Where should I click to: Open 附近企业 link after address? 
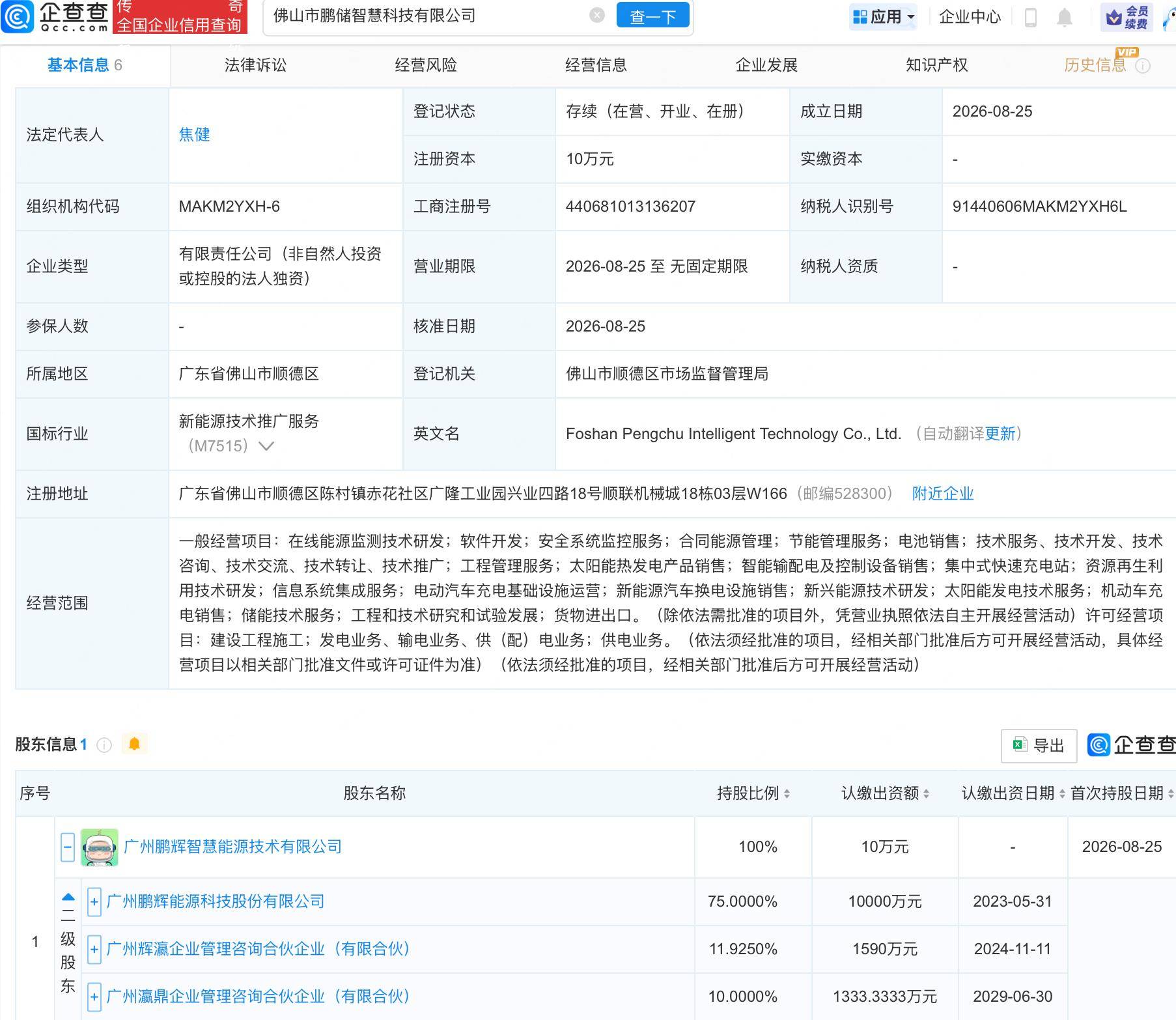tap(943, 494)
